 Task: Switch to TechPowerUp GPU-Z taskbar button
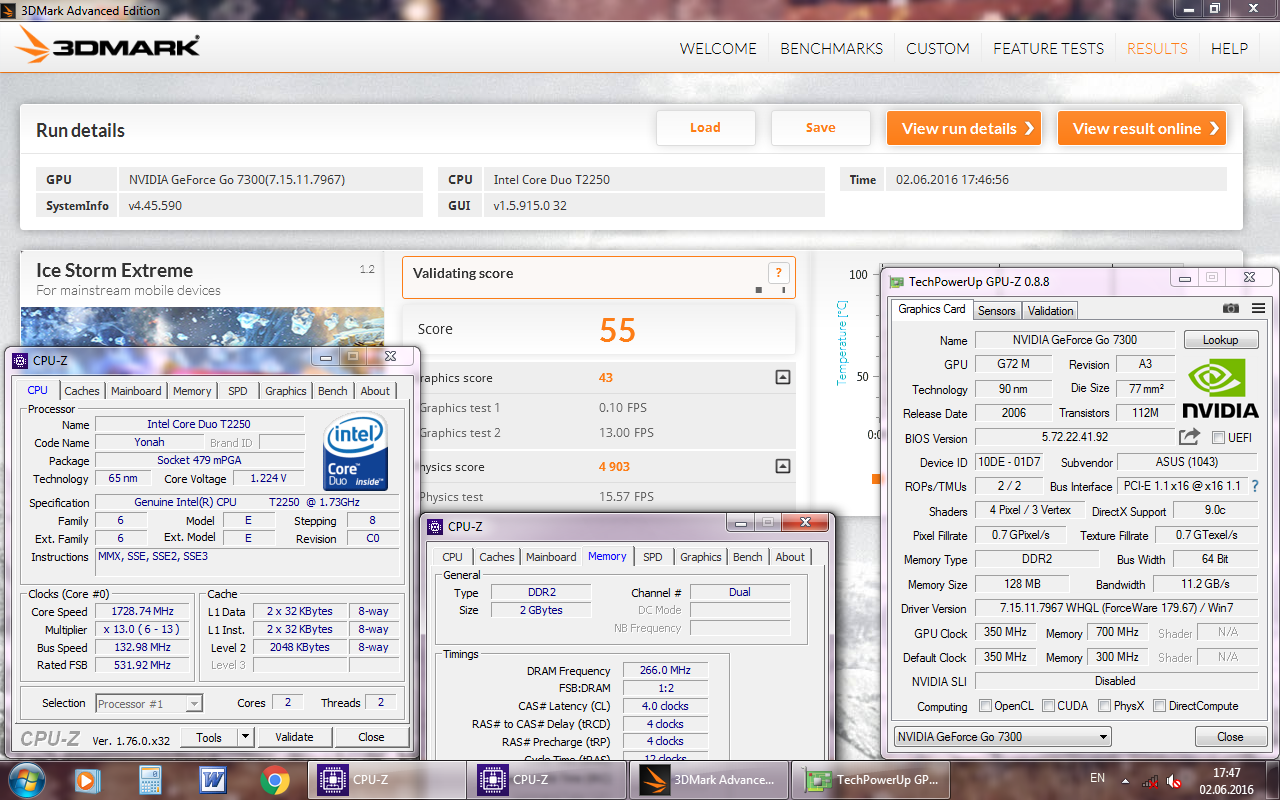[869, 779]
